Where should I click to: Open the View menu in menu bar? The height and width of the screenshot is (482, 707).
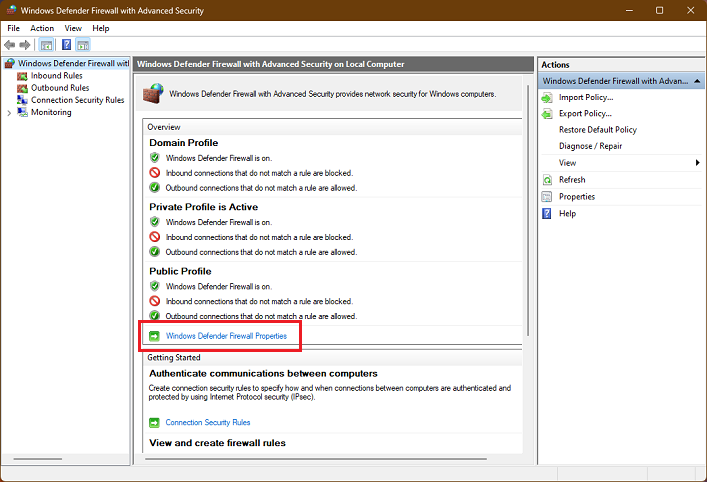click(73, 28)
